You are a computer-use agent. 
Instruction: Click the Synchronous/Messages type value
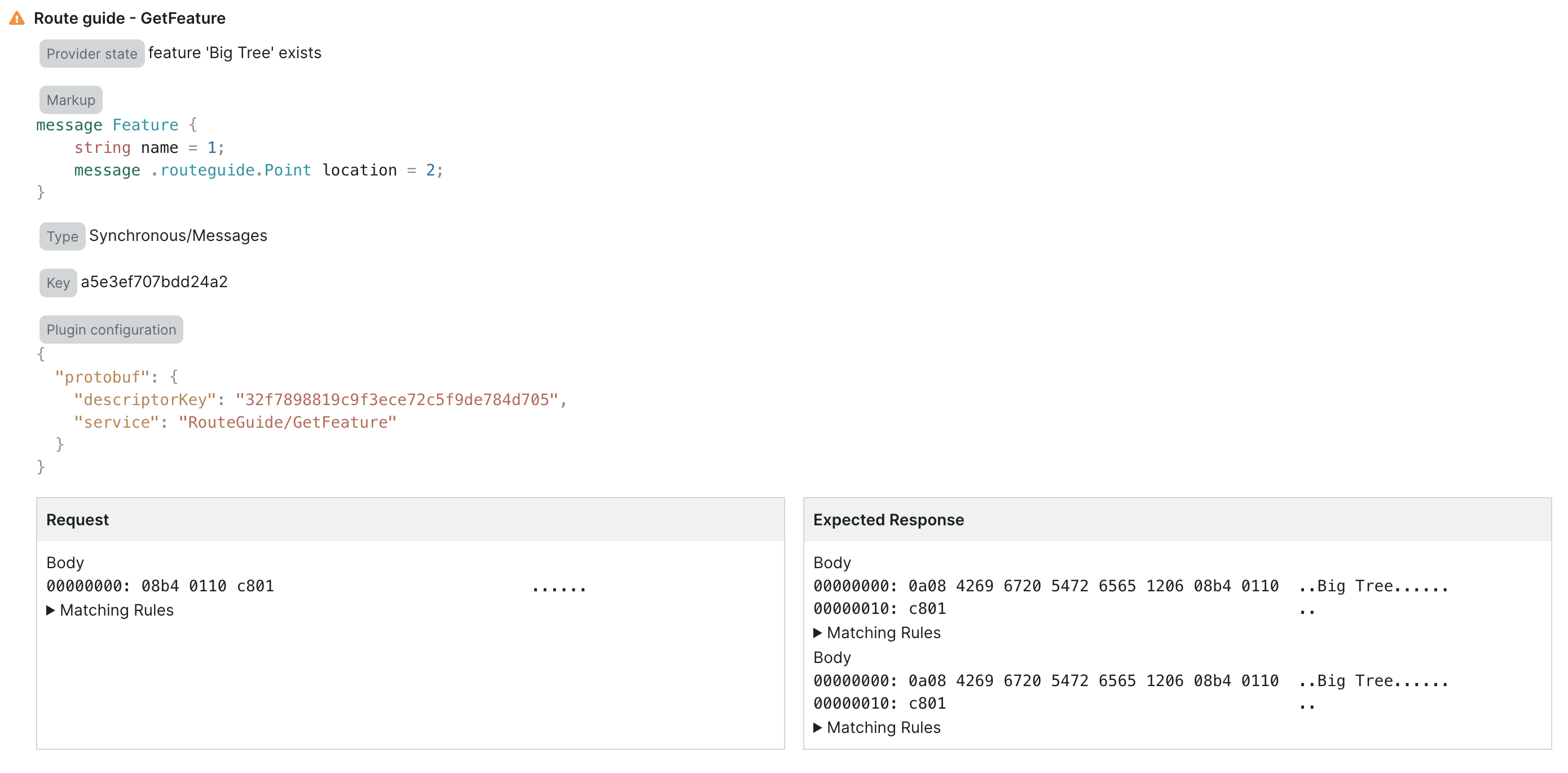(x=178, y=235)
